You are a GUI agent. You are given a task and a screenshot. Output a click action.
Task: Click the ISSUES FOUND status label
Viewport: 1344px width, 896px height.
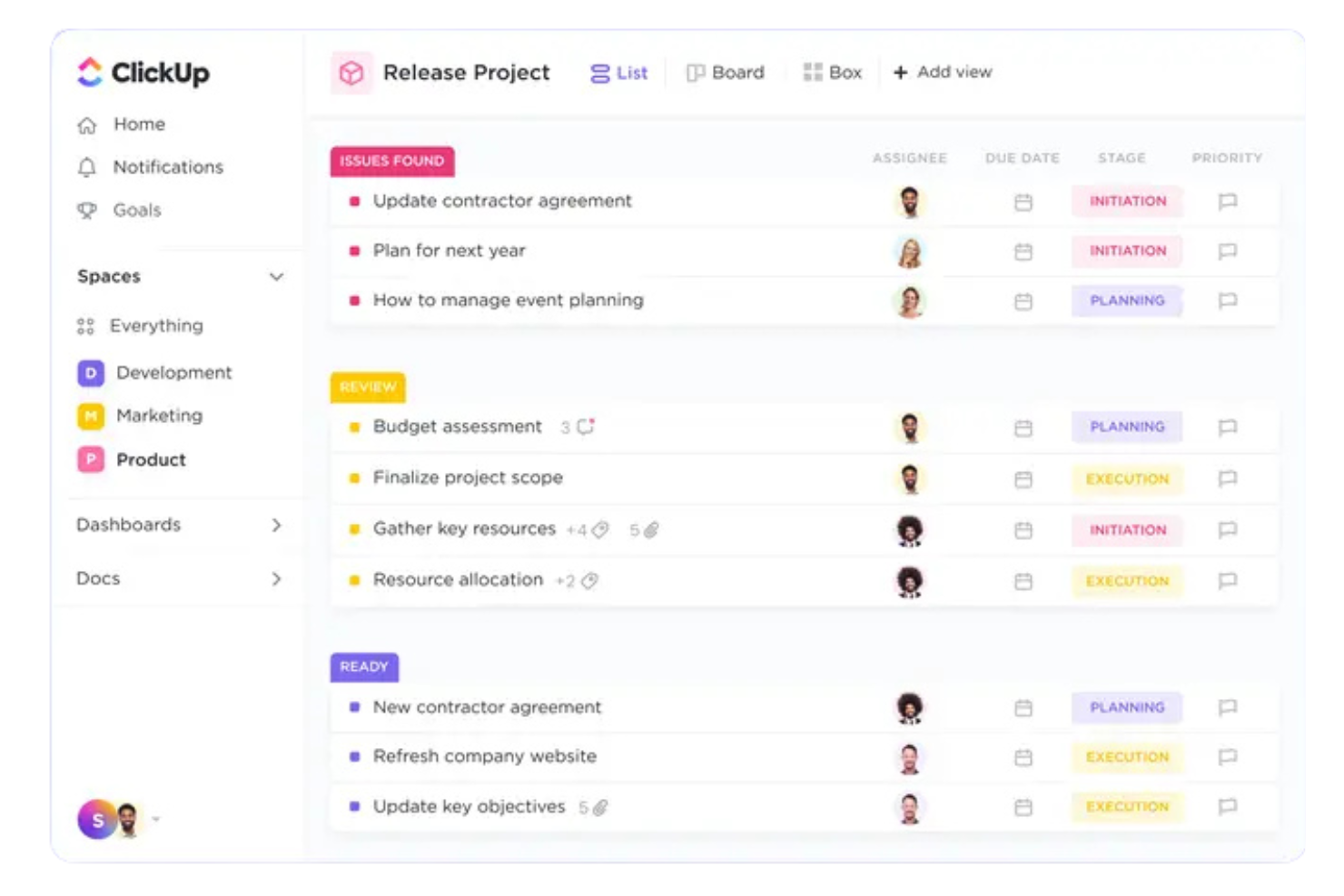392,161
